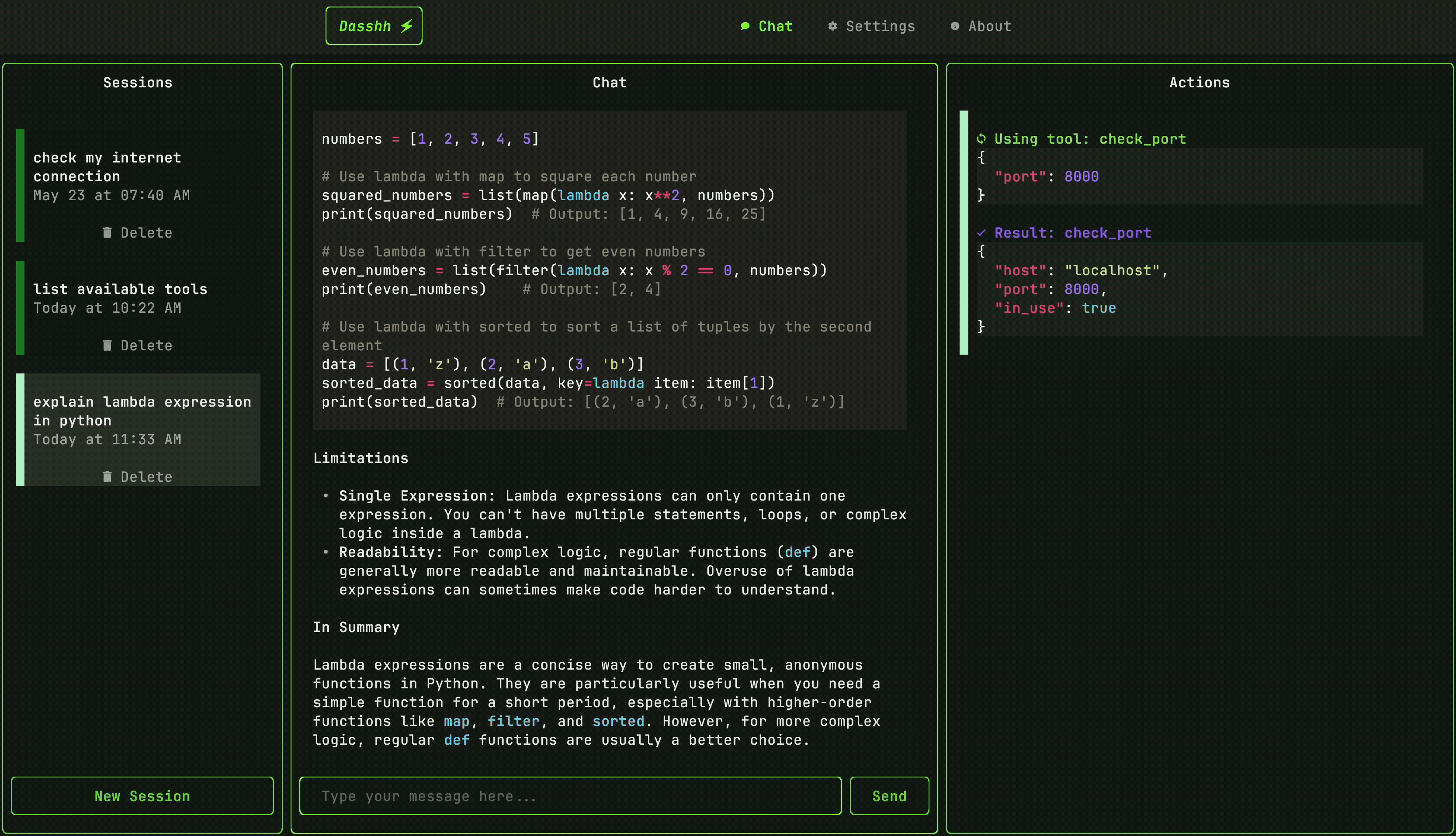
Task: Click the 'Result: check_port' heading
Action: 1072,232
